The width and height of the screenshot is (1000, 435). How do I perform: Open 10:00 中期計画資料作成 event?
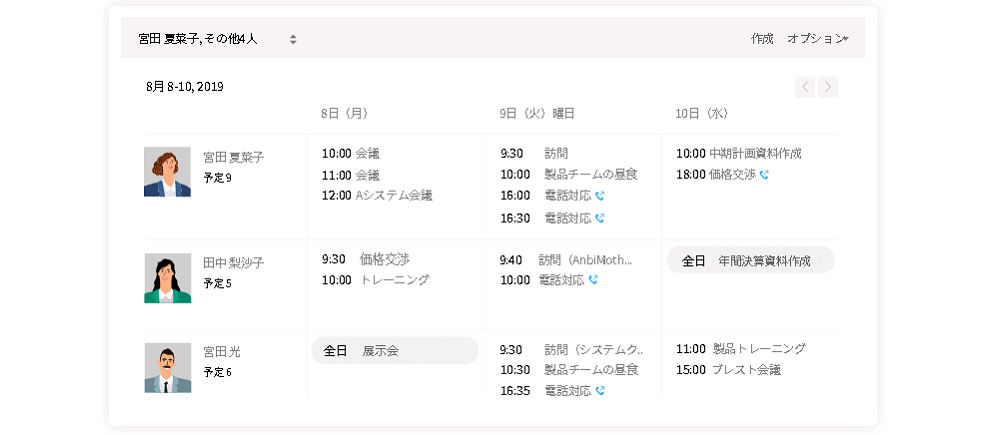coord(739,154)
